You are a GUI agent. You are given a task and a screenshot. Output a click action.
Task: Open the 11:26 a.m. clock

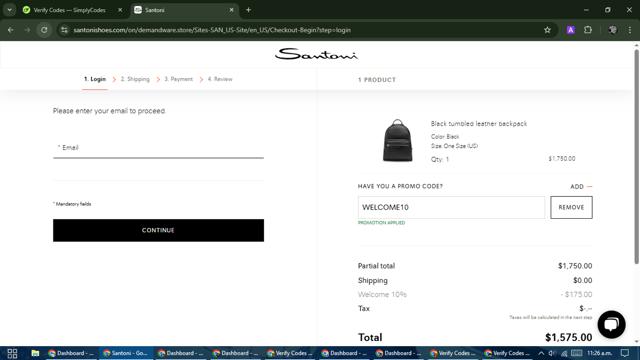[x=599, y=353]
